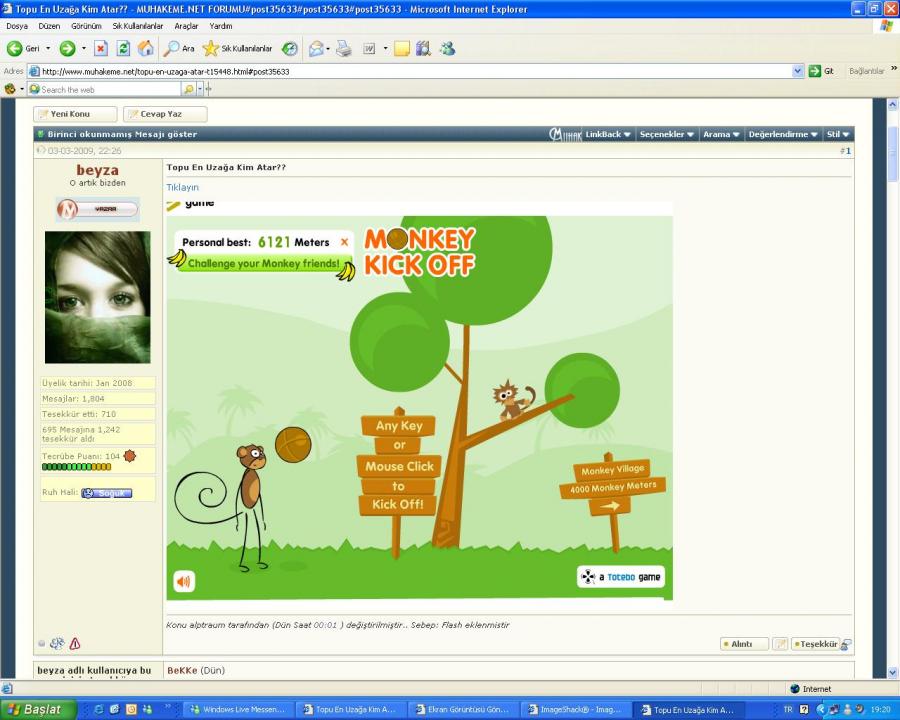Click the Challenge your Monkey friends banner
The image size is (900, 720).
click(x=263, y=264)
